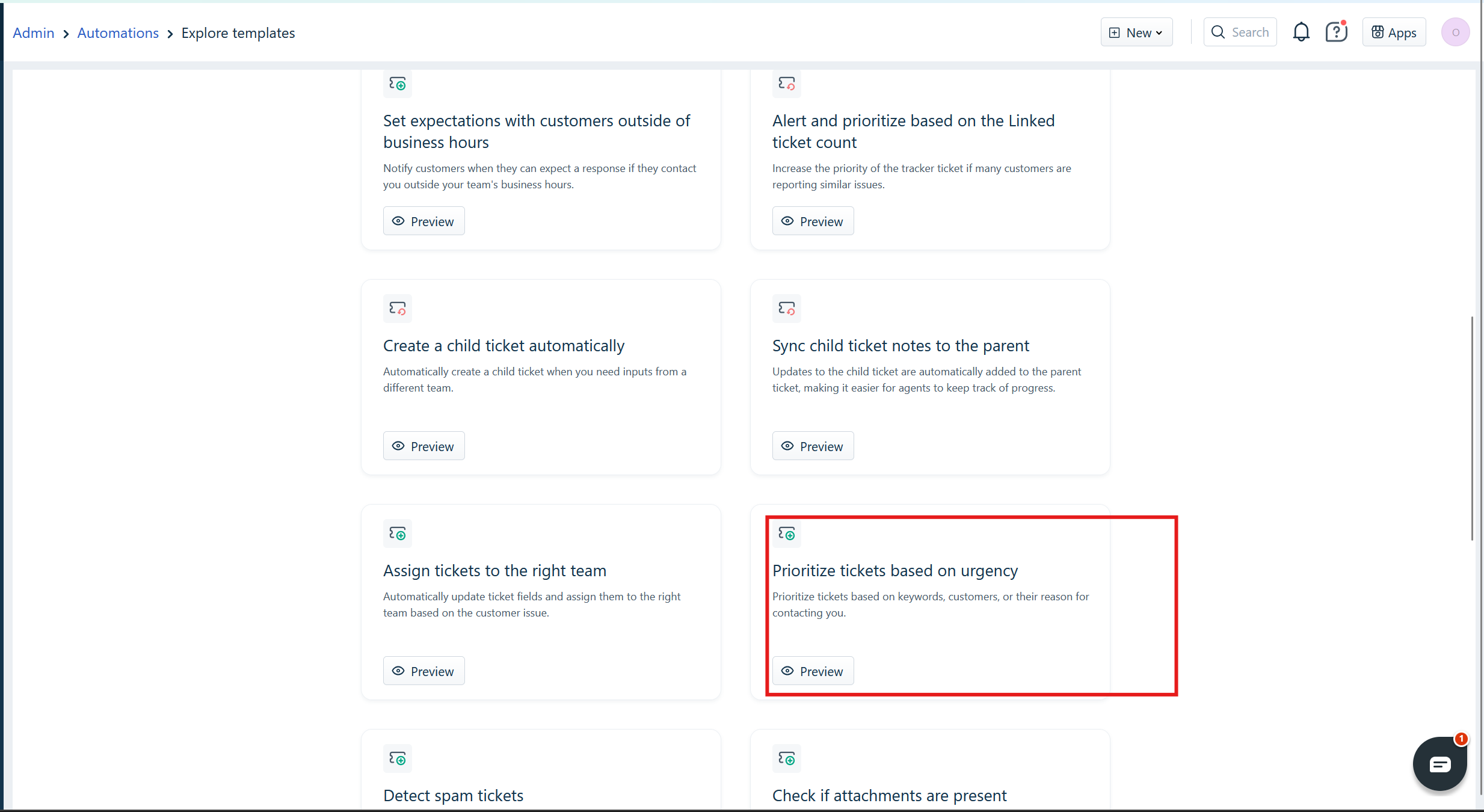The image size is (1484, 812).
Task: Click the page vertical scrollbar
Action: tap(1472, 428)
